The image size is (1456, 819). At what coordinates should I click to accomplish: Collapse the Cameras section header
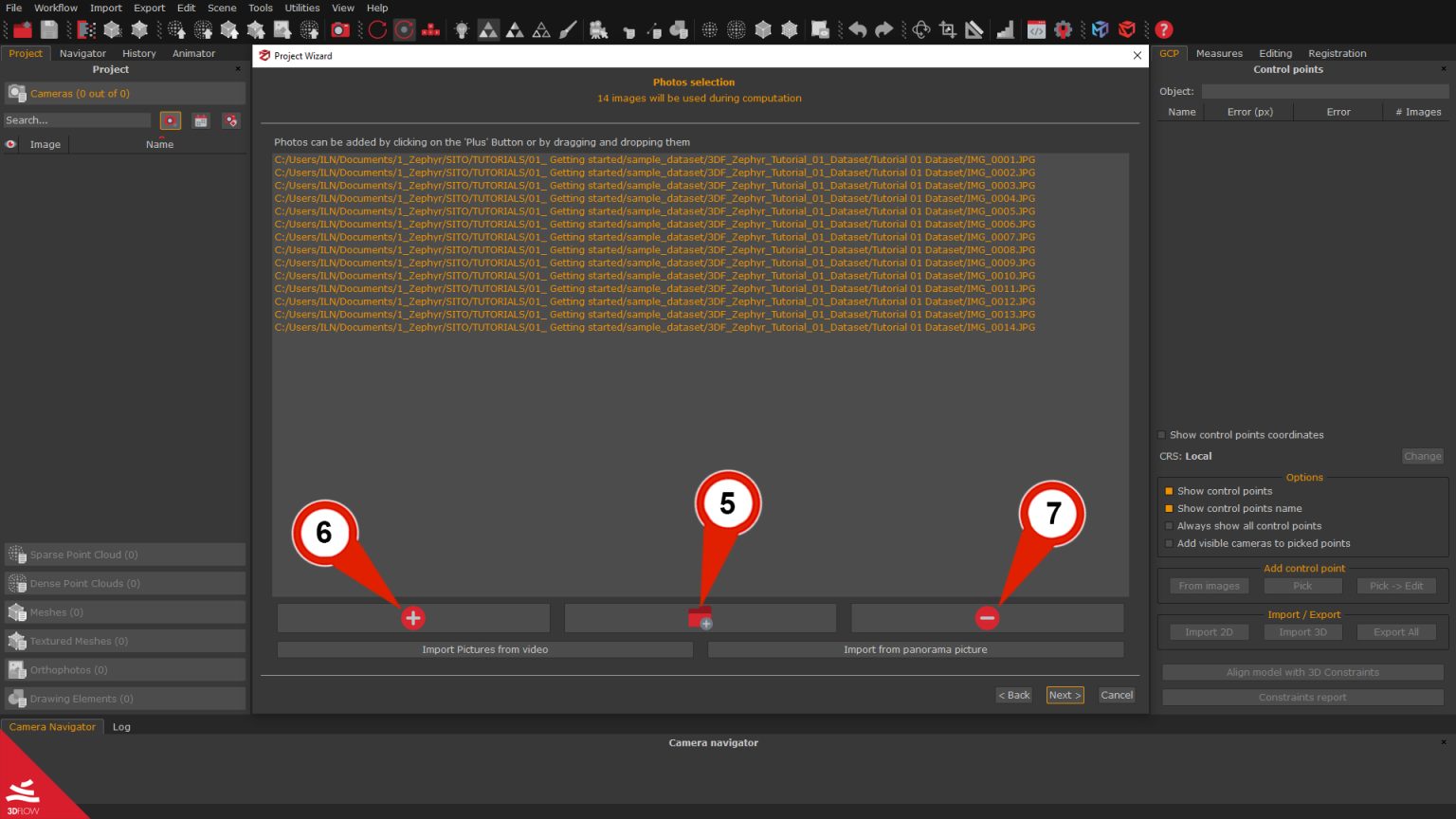(x=125, y=94)
